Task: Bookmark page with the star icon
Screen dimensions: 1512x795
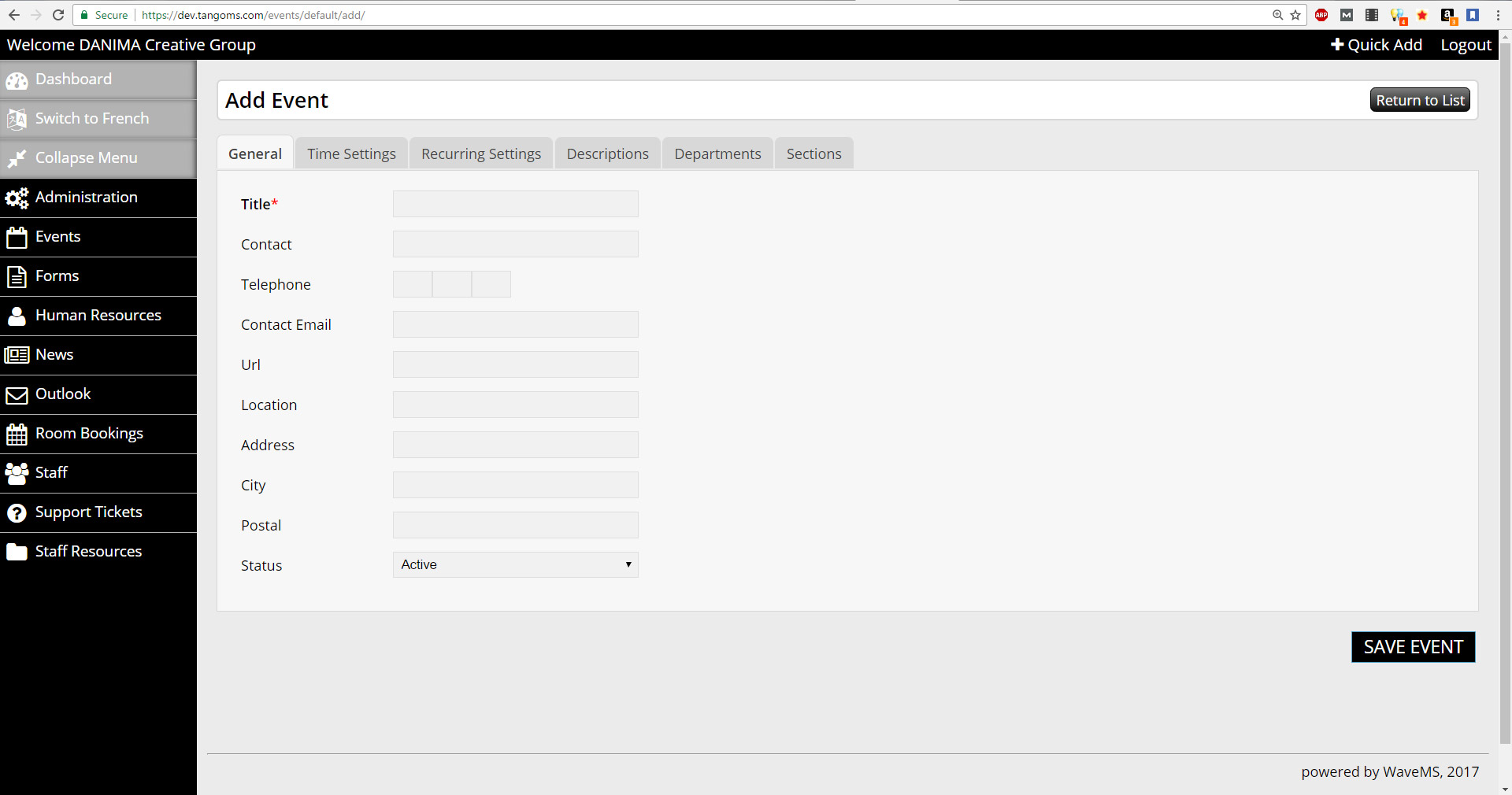Action: (1295, 15)
